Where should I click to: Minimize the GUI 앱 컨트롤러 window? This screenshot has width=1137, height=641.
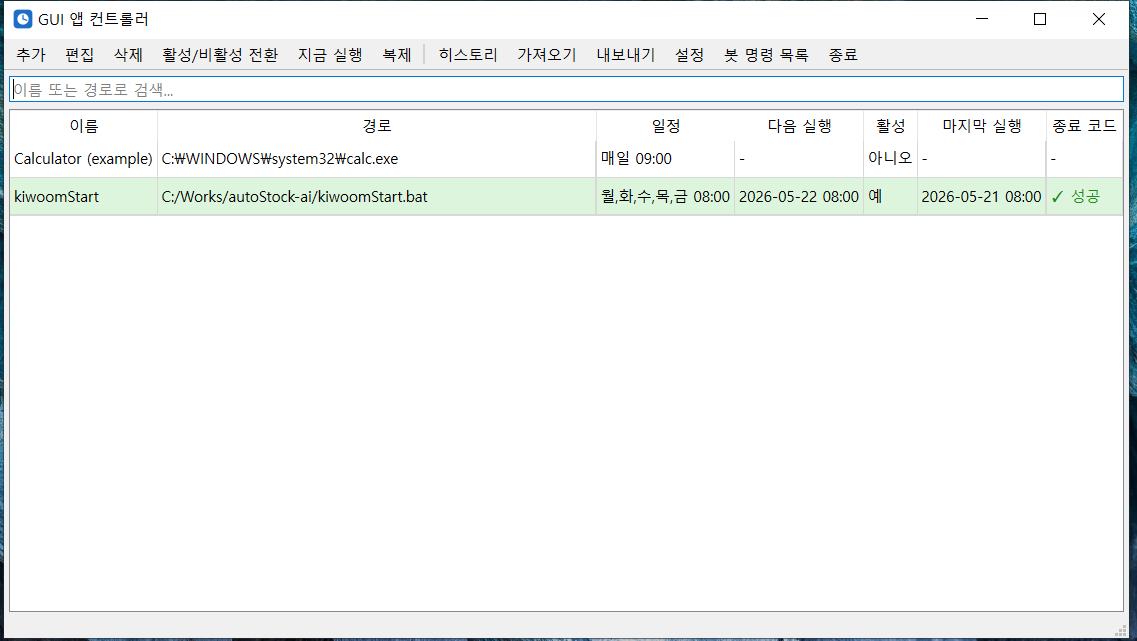(982, 19)
